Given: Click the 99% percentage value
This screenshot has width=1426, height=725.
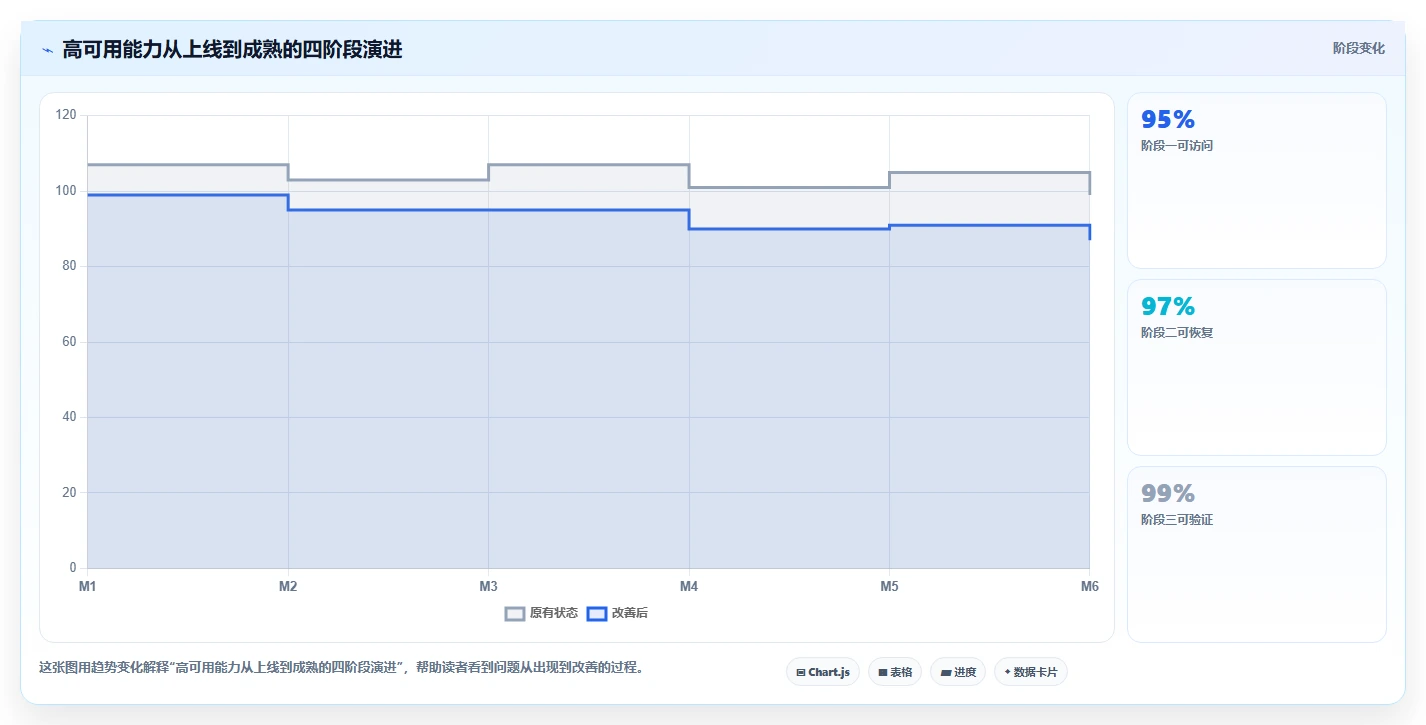Looking at the screenshot, I should tap(1168, 494).
